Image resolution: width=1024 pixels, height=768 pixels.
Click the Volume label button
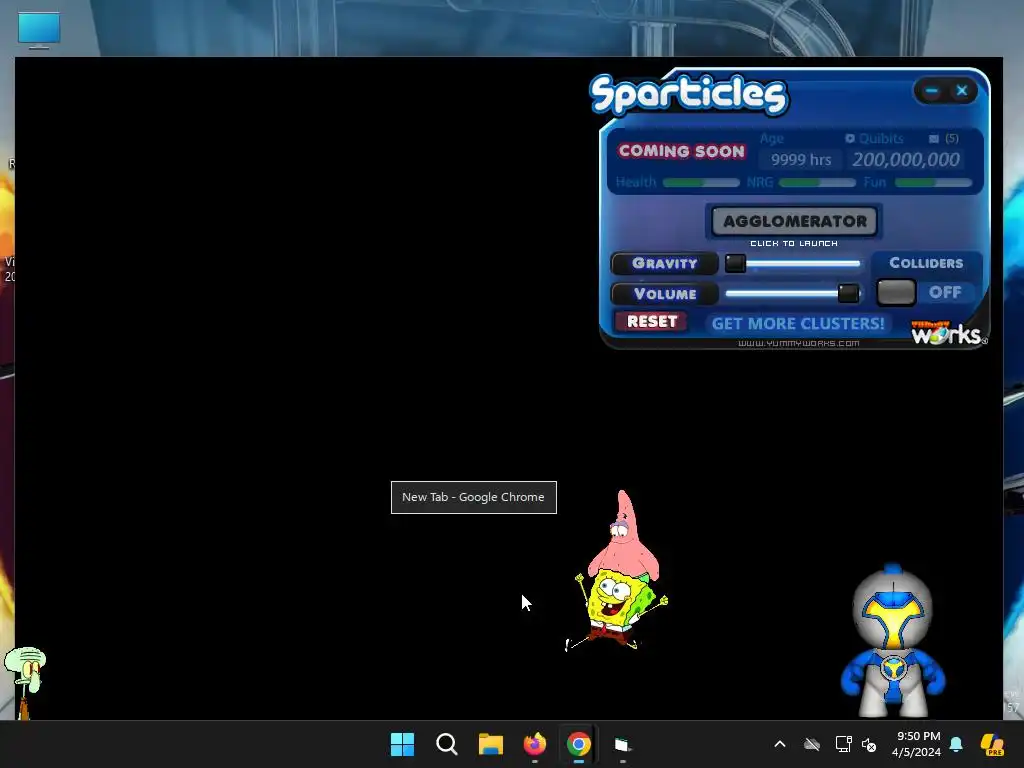click(x=664, y=294)
